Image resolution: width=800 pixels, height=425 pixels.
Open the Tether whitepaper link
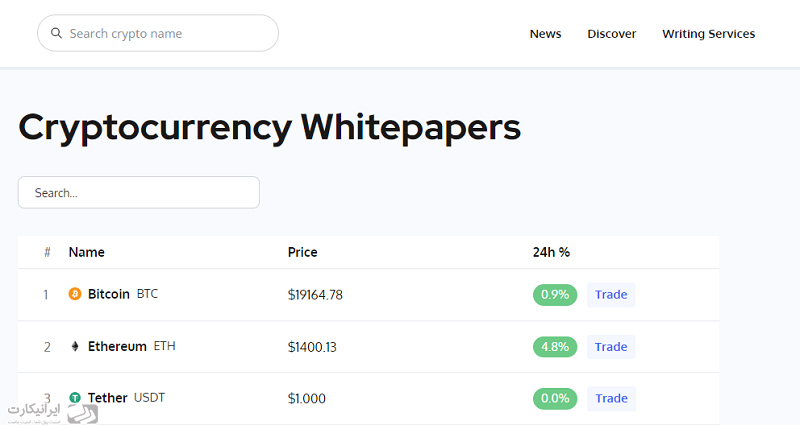click(x=107, y=398)
